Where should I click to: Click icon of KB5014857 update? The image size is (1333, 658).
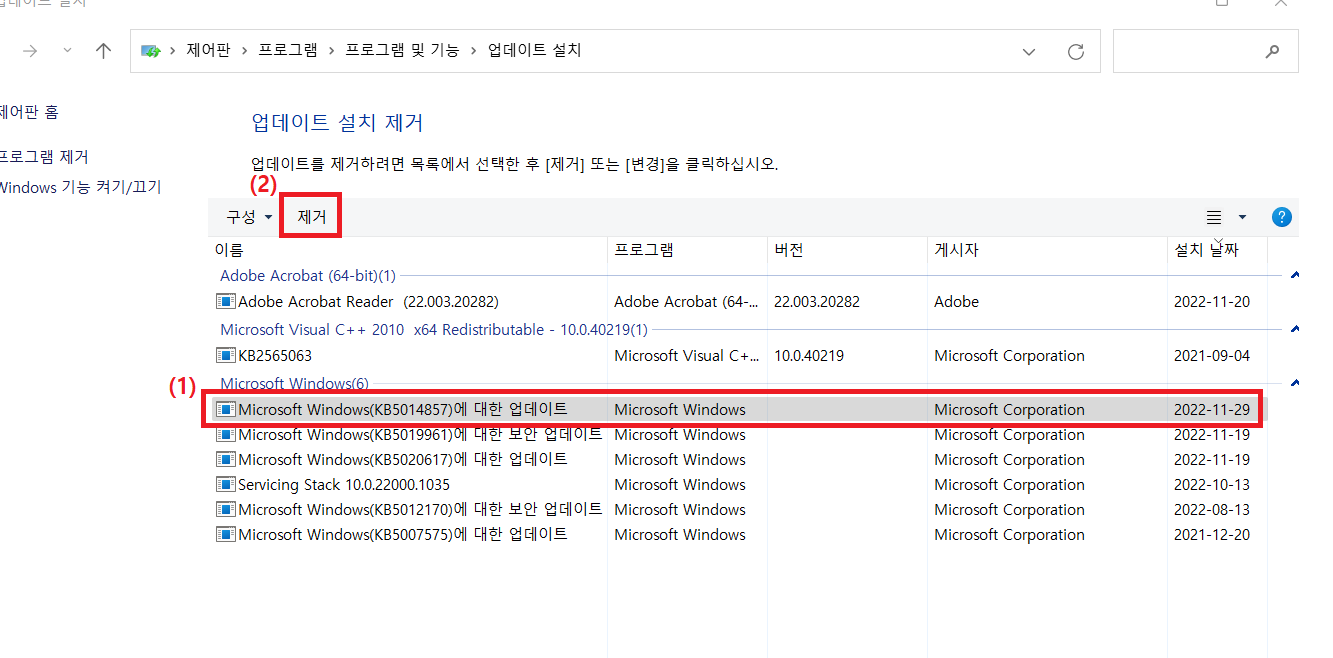point(225,410)
